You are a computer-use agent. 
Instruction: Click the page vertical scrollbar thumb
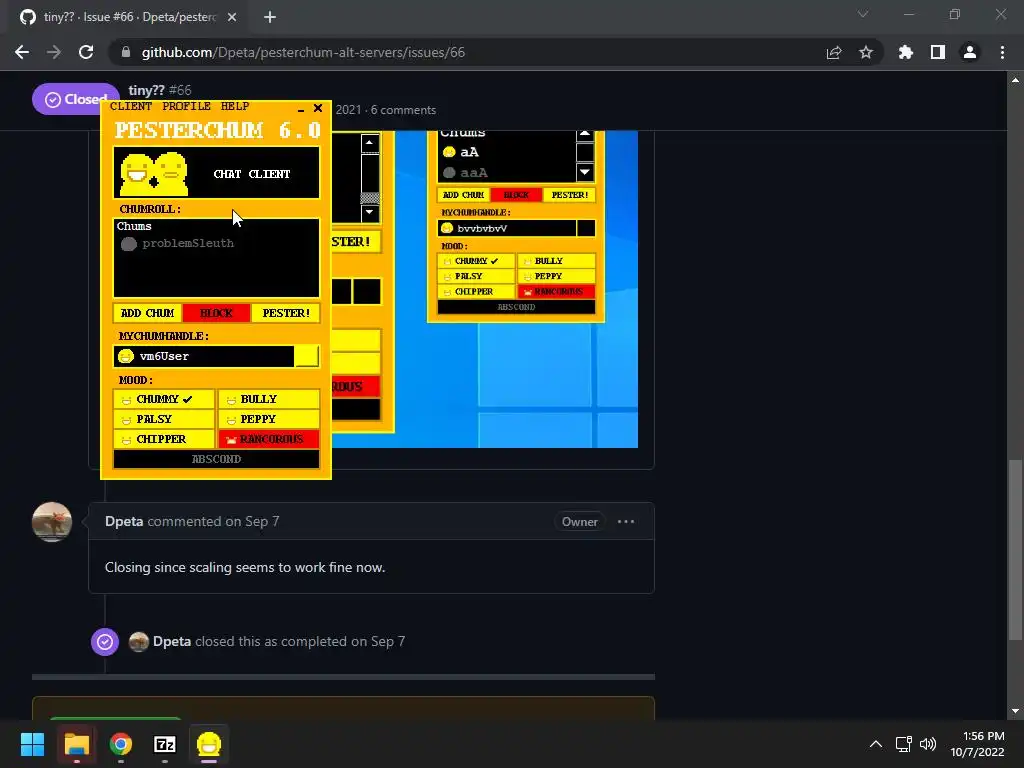[1015, 550]
